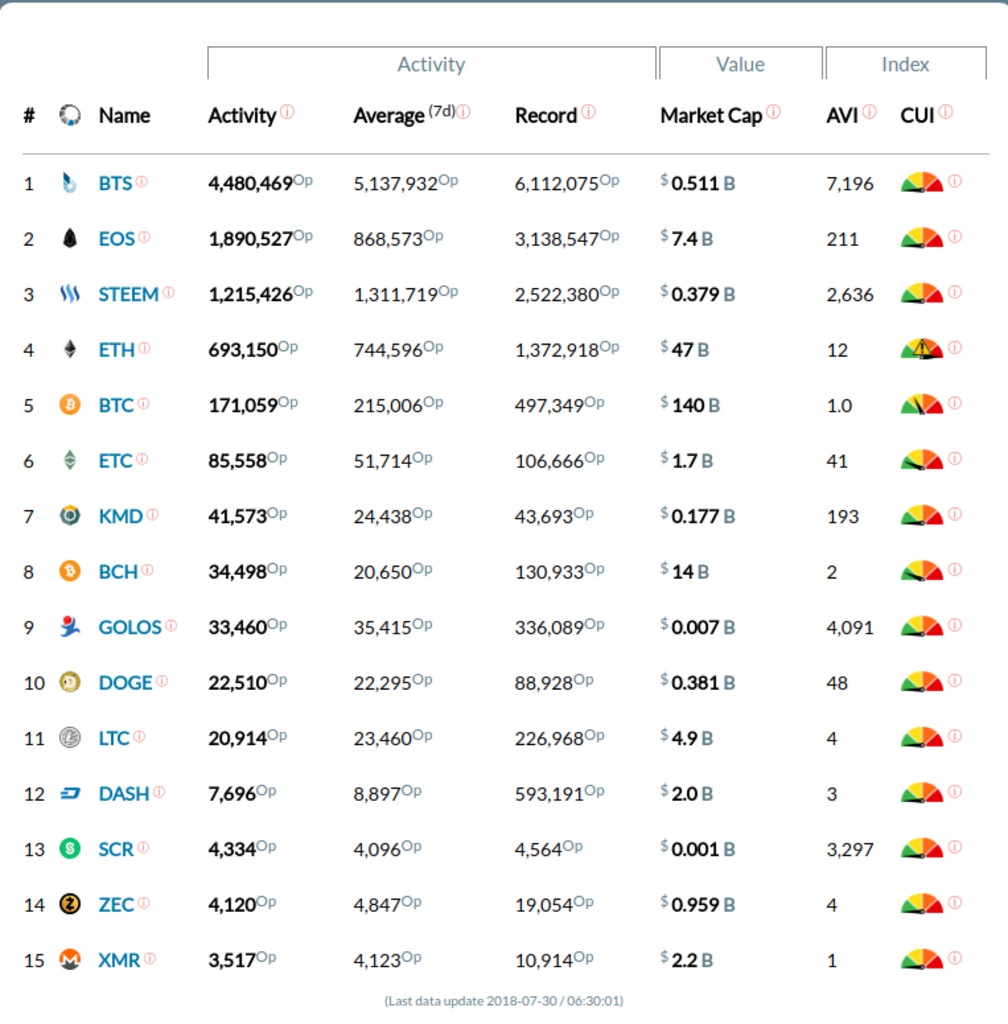
Task: Open the XMR coin link
Action: pos(119,961)
